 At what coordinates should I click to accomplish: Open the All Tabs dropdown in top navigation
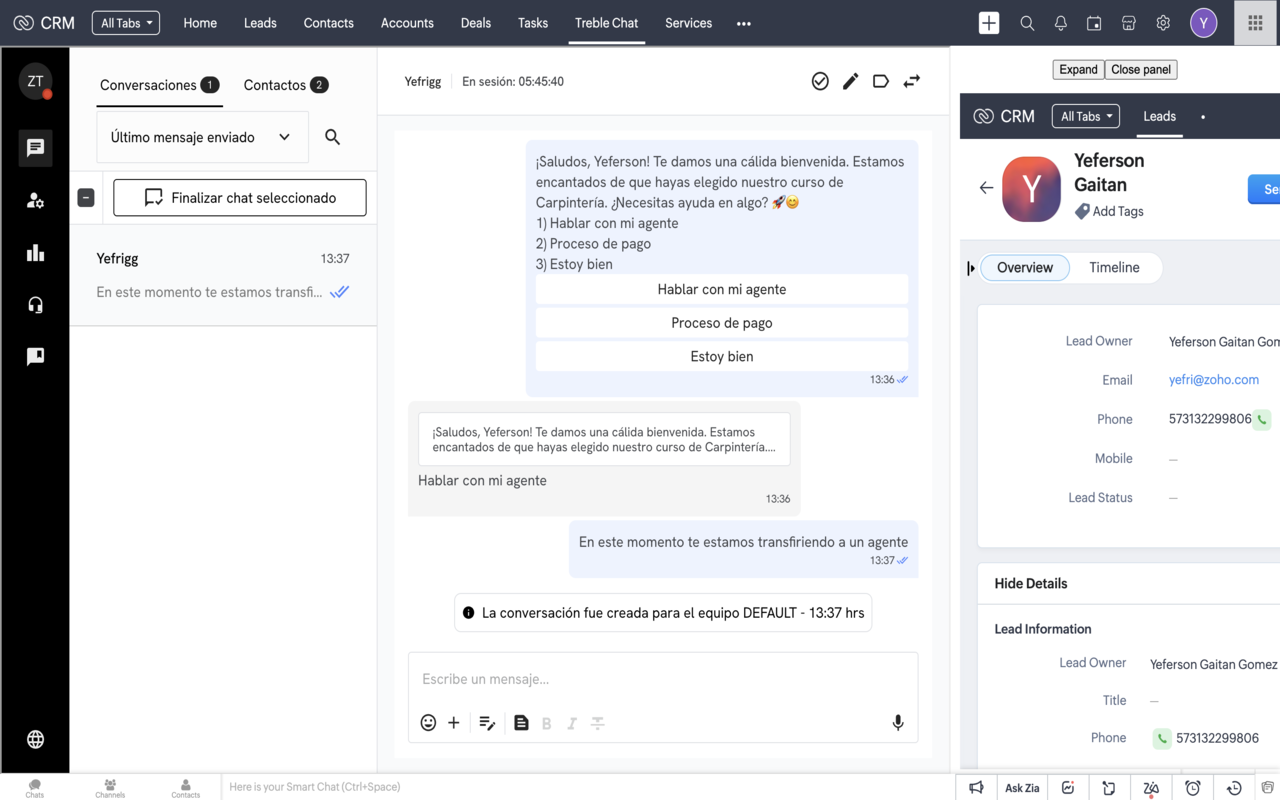pyautogui.click(x=126, y=23)
